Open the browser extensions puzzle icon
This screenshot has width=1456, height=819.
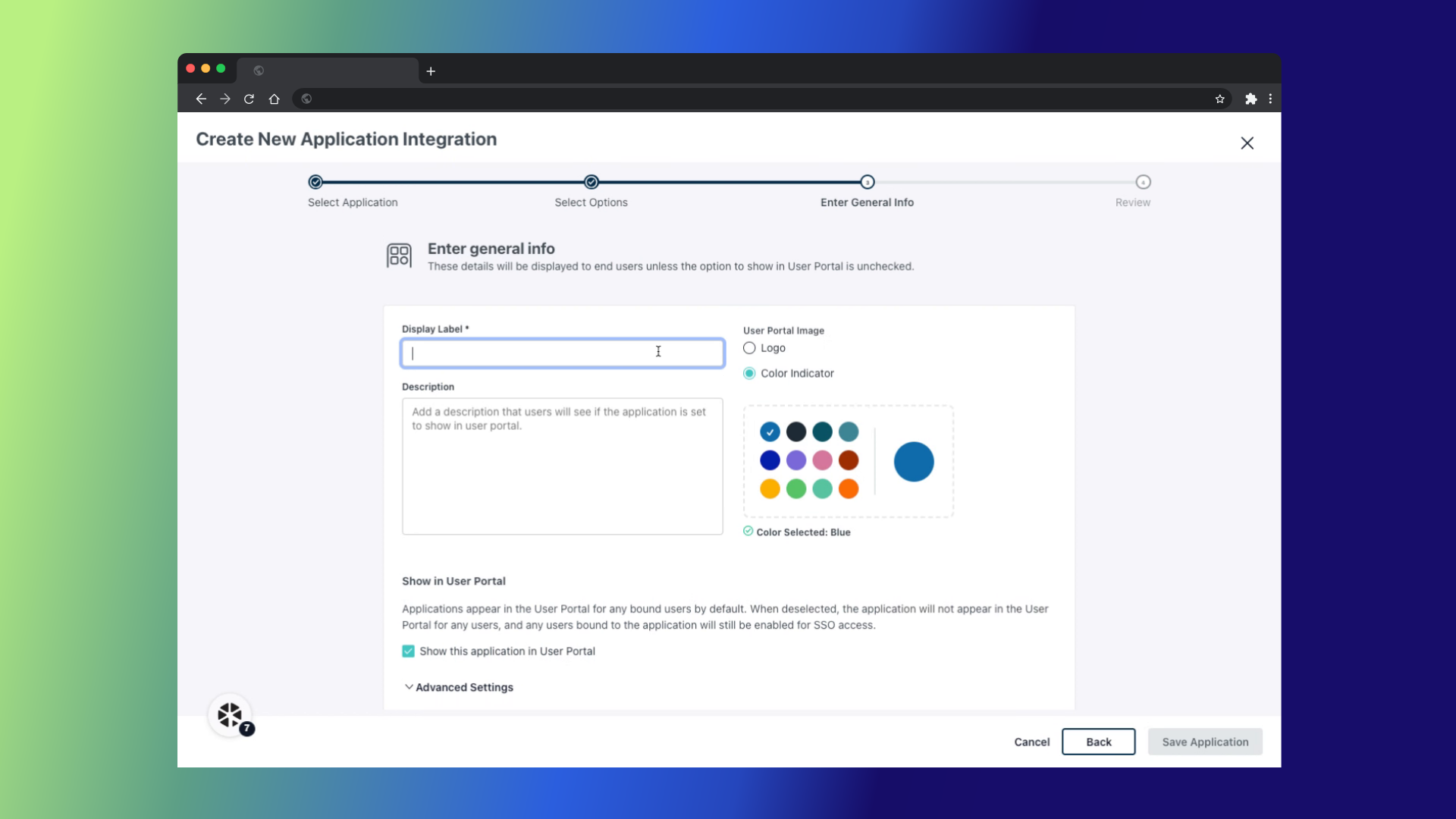coord(1250,99)
